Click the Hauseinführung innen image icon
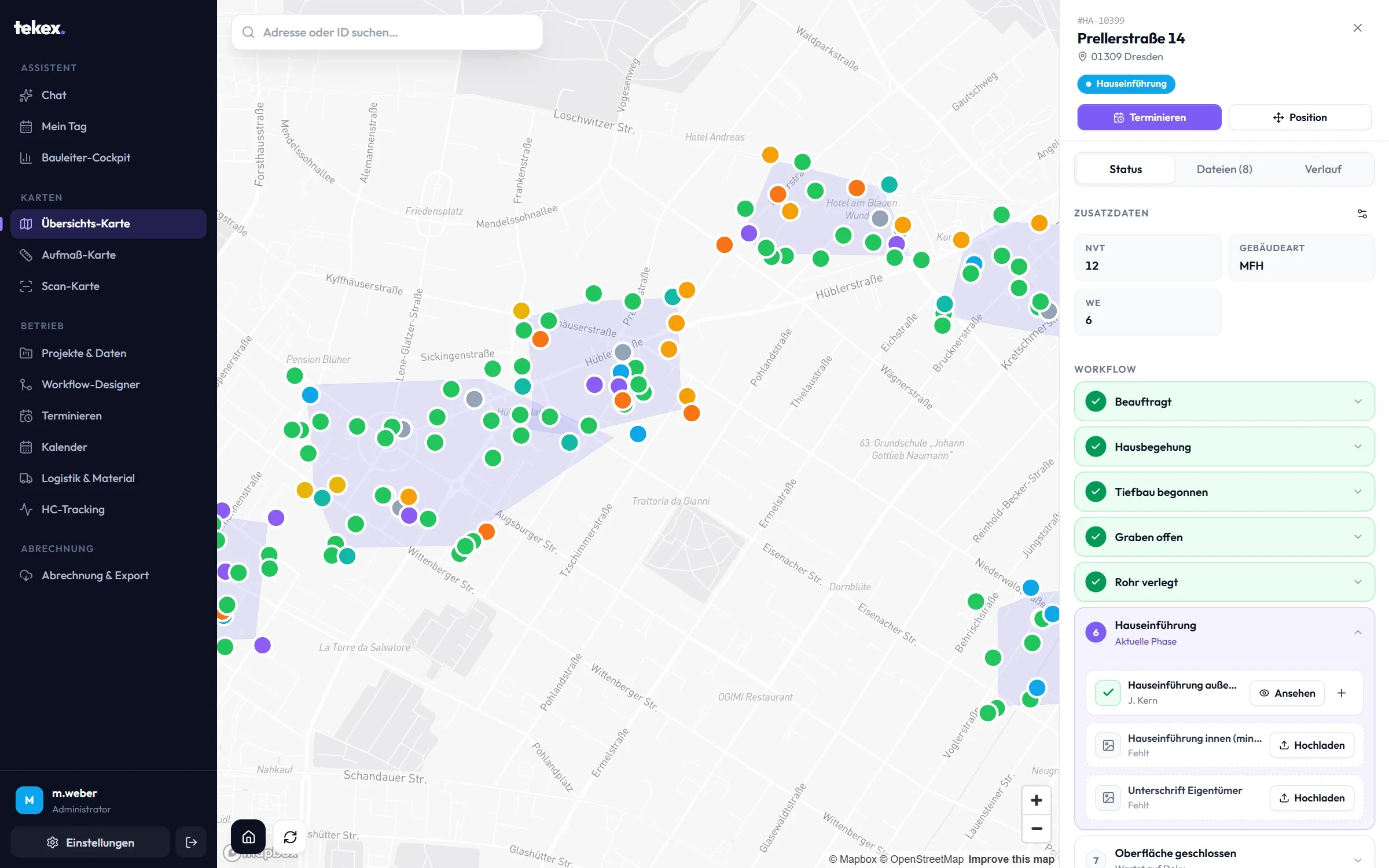The height and width of the screenshot is (868, 1389). coord(1108,745)
